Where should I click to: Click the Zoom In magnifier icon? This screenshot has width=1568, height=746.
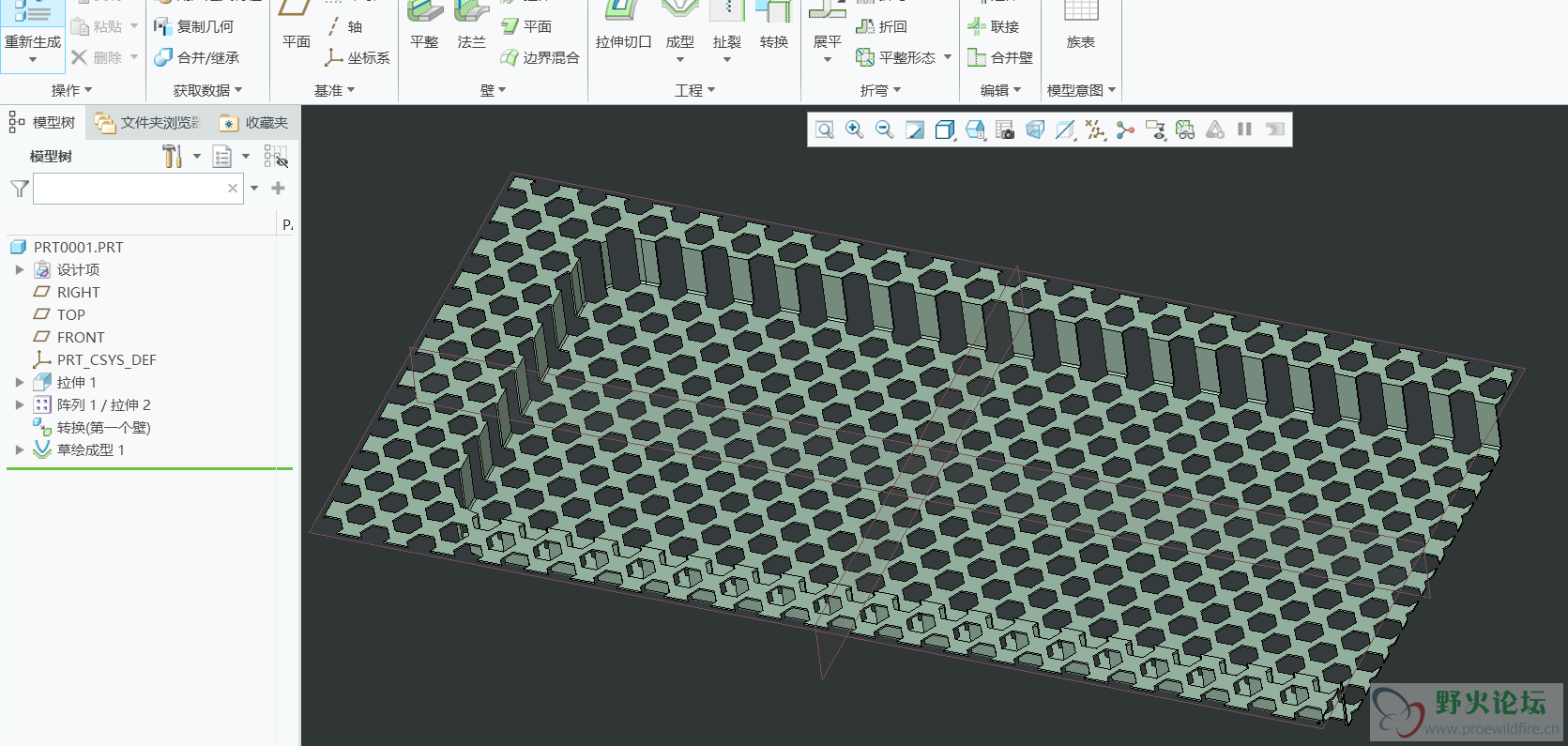pos(855,129)
